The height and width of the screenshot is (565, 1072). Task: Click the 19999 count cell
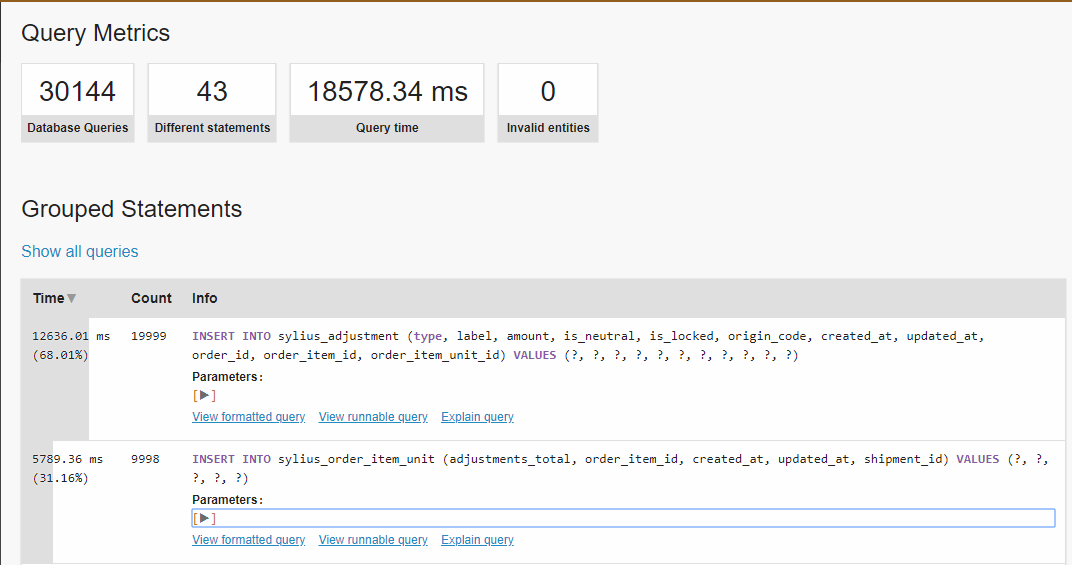pos(148,336)
